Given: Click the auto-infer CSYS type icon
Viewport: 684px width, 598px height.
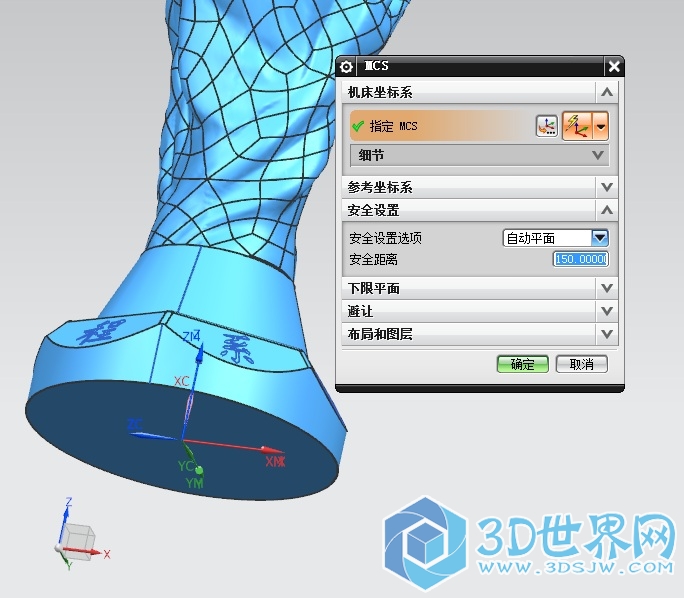Looking at the screenshot, I should [x=577, y=126].
